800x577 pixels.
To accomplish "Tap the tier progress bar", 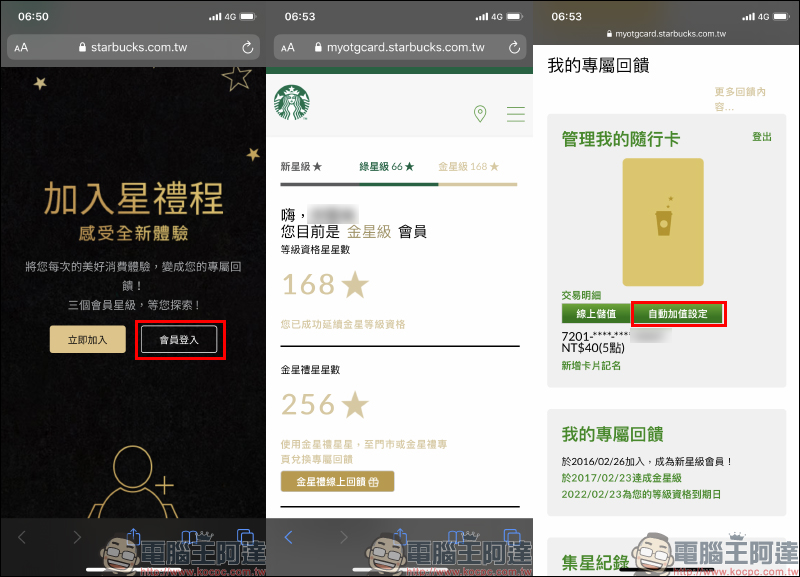I will coord(398,184).
